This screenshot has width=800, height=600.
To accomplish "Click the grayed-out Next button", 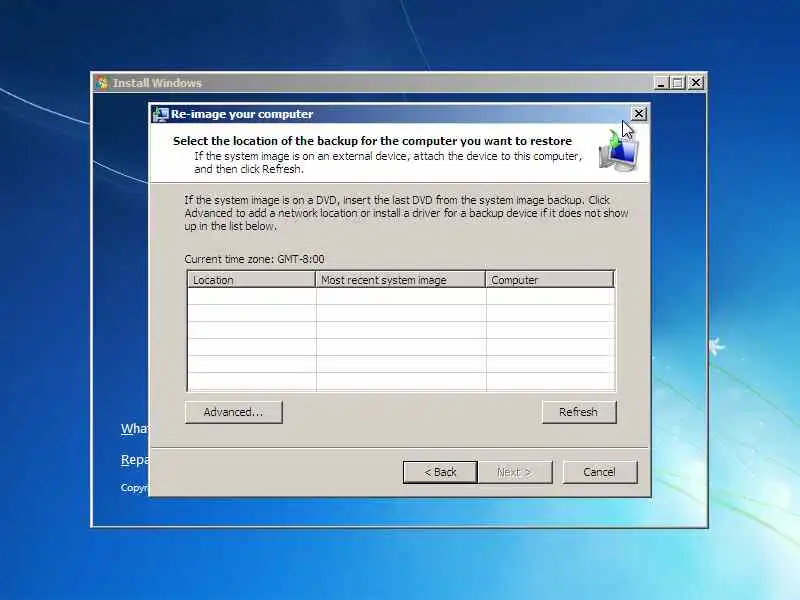I will (515, 472).
